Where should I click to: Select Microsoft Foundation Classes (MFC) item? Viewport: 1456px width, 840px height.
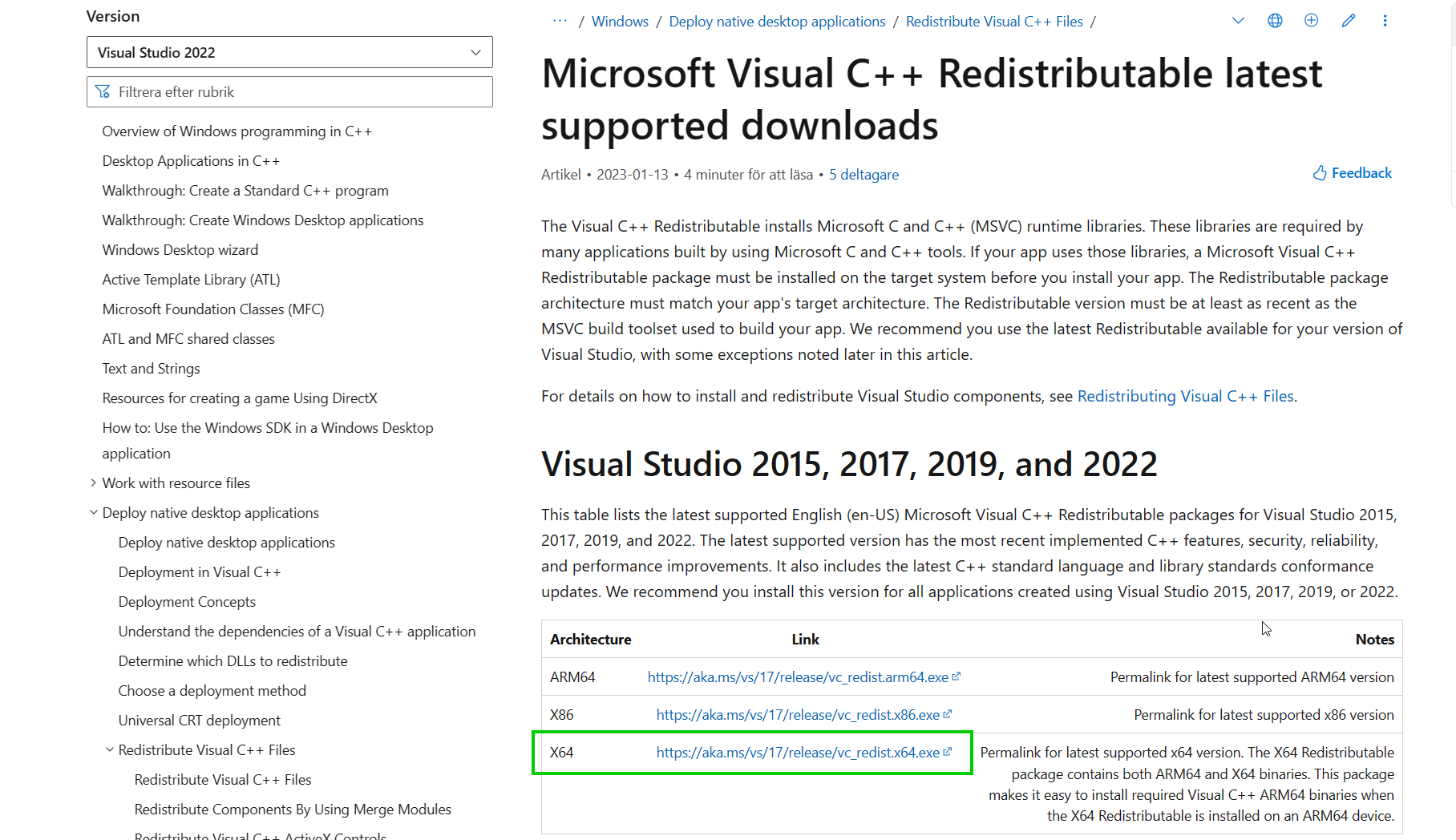click(213, 309)
